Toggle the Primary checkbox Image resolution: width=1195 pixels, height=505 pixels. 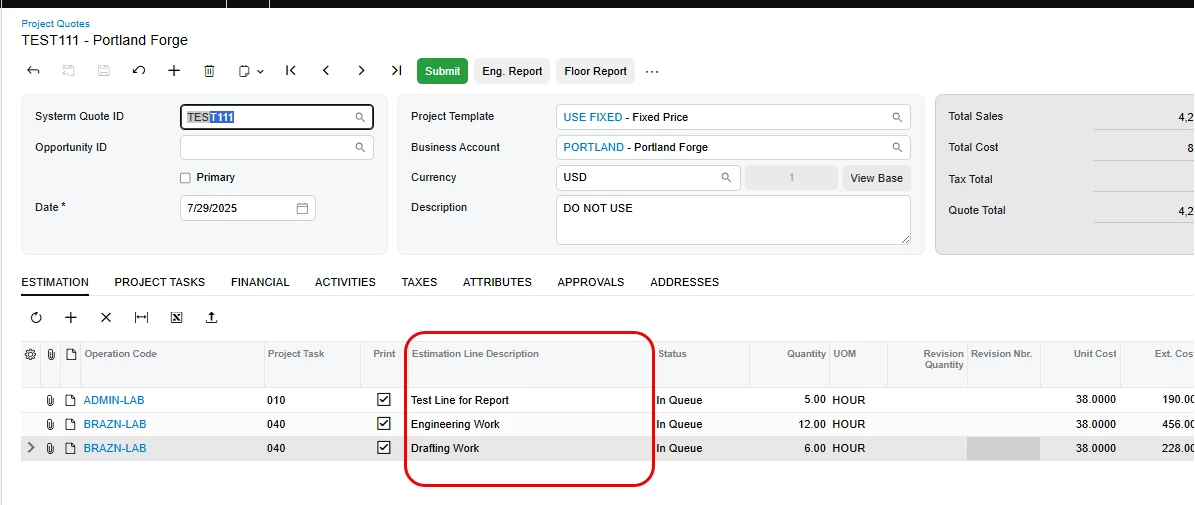(x=185, y=177)
